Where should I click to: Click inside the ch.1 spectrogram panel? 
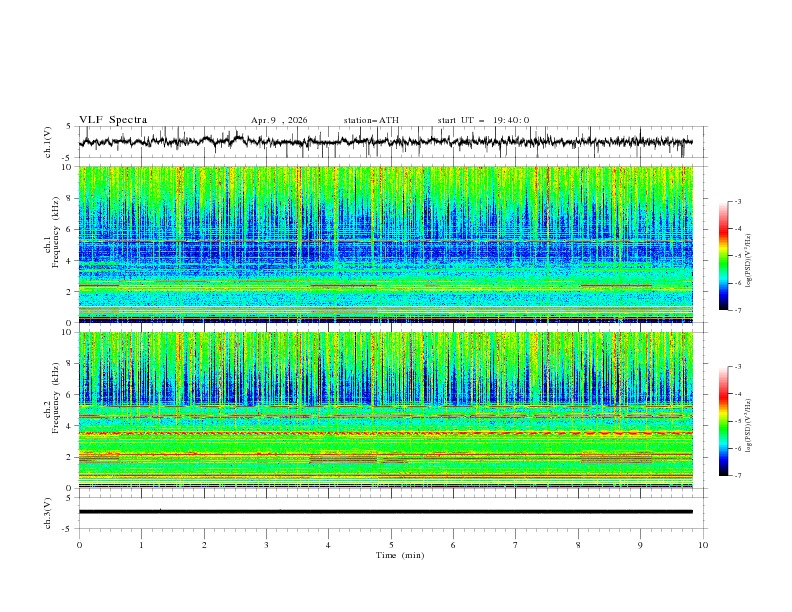coord(385,244)
